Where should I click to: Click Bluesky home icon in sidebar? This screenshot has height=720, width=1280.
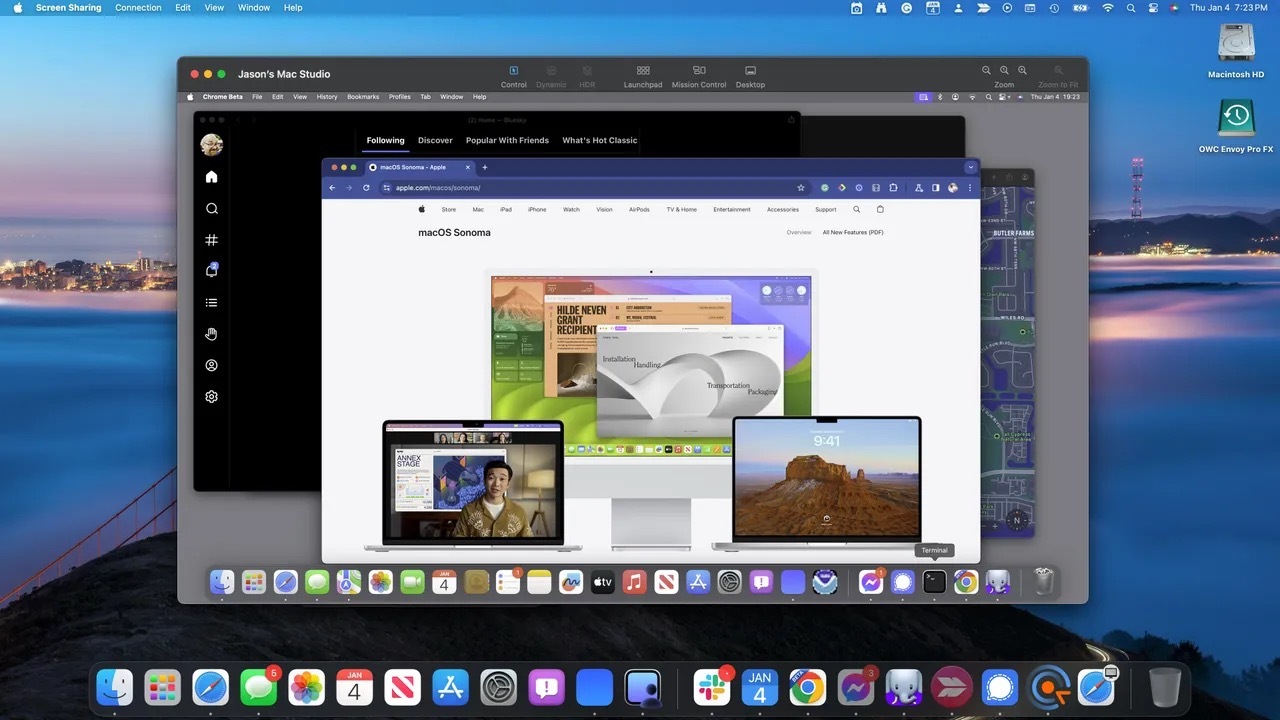[x=211, y=177]
